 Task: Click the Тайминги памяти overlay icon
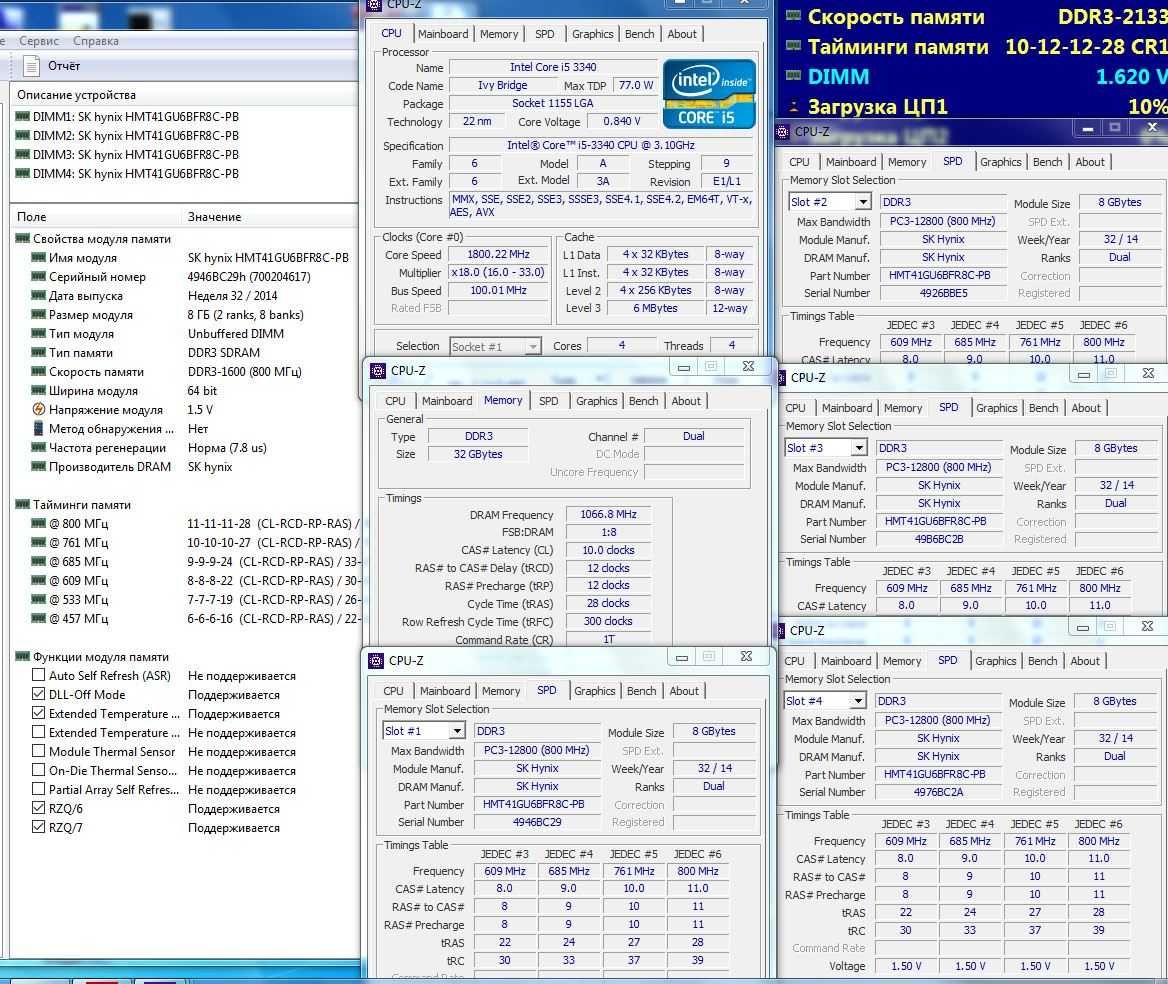pyautogui.click(x=794, y=46)
